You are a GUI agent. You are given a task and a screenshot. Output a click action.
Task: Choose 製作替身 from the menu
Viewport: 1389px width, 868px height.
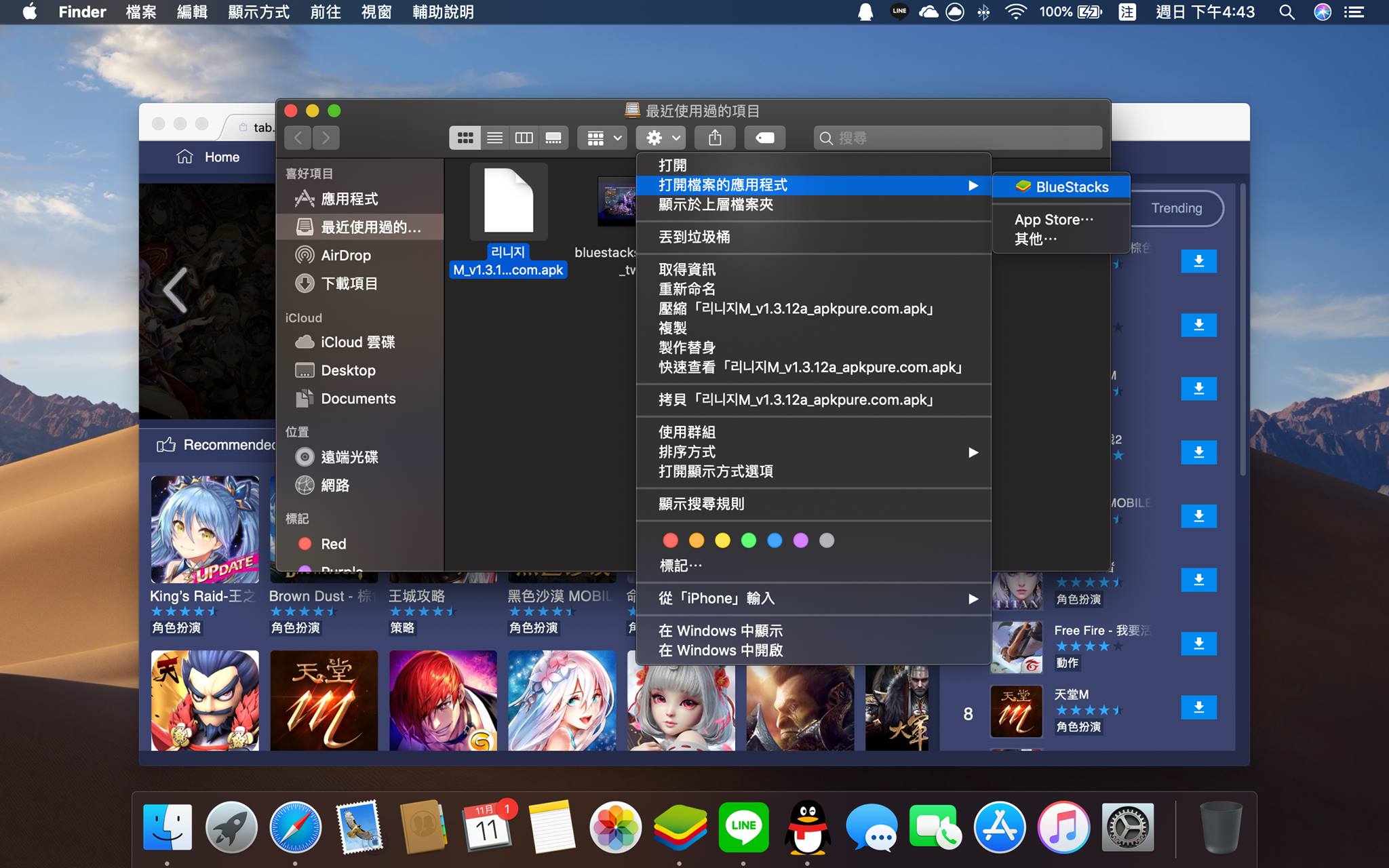tap(814, 348)
